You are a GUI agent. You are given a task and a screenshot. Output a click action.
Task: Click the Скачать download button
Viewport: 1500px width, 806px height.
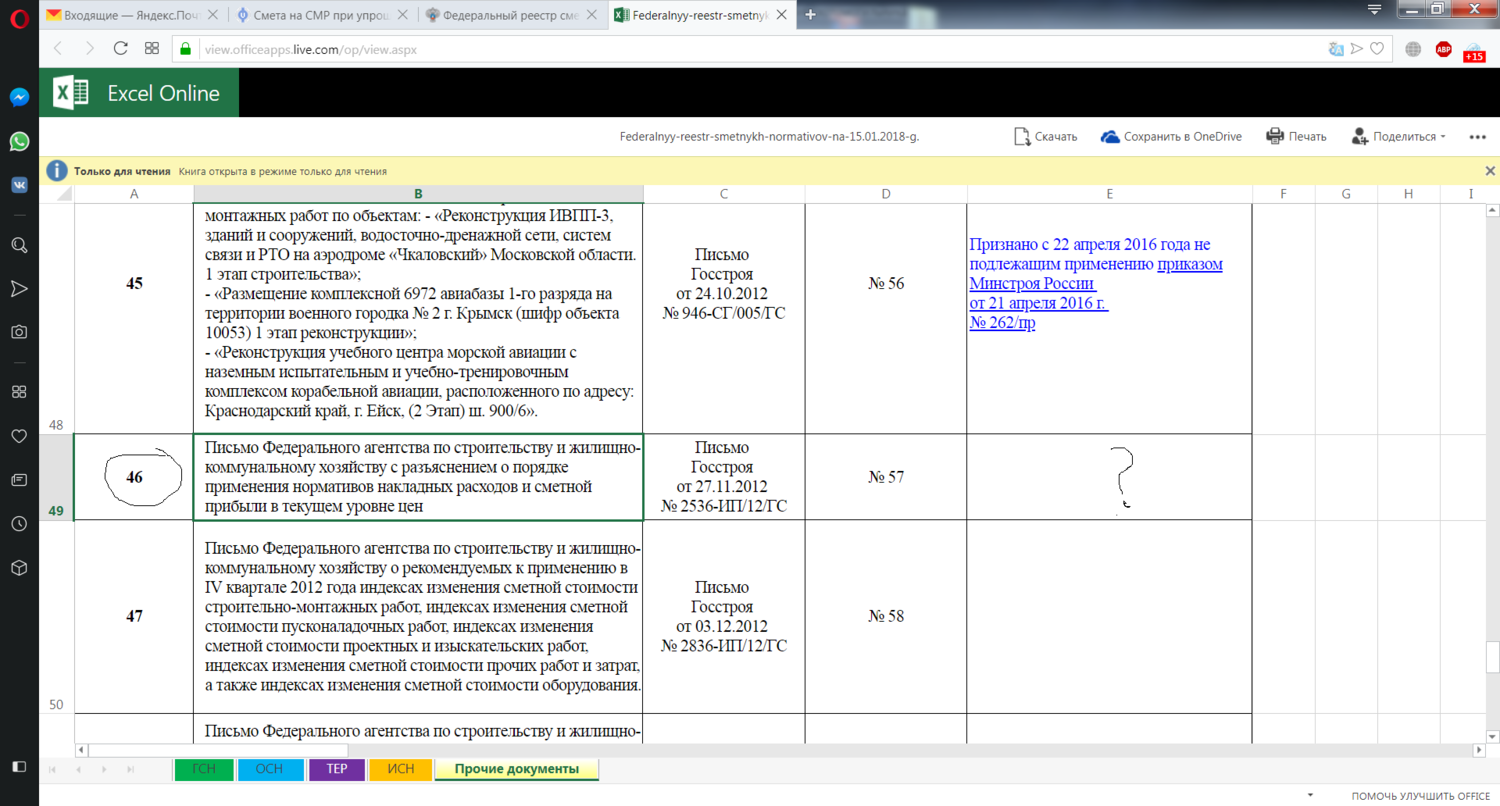pyautogui.click(x=1045, y=137)
